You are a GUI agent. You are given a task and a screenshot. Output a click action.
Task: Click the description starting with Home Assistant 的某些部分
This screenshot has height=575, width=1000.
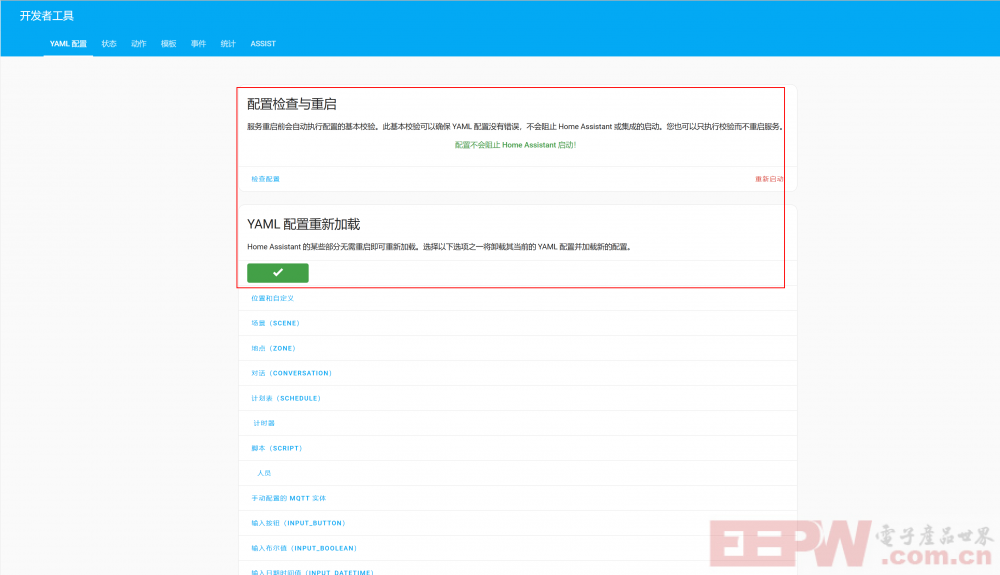439,247
